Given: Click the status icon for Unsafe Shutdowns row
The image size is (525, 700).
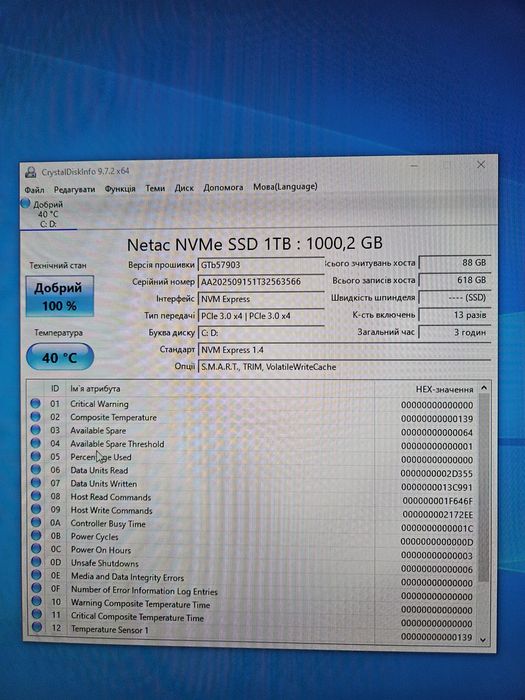Looking at the screenshot, I should point(37,562).
